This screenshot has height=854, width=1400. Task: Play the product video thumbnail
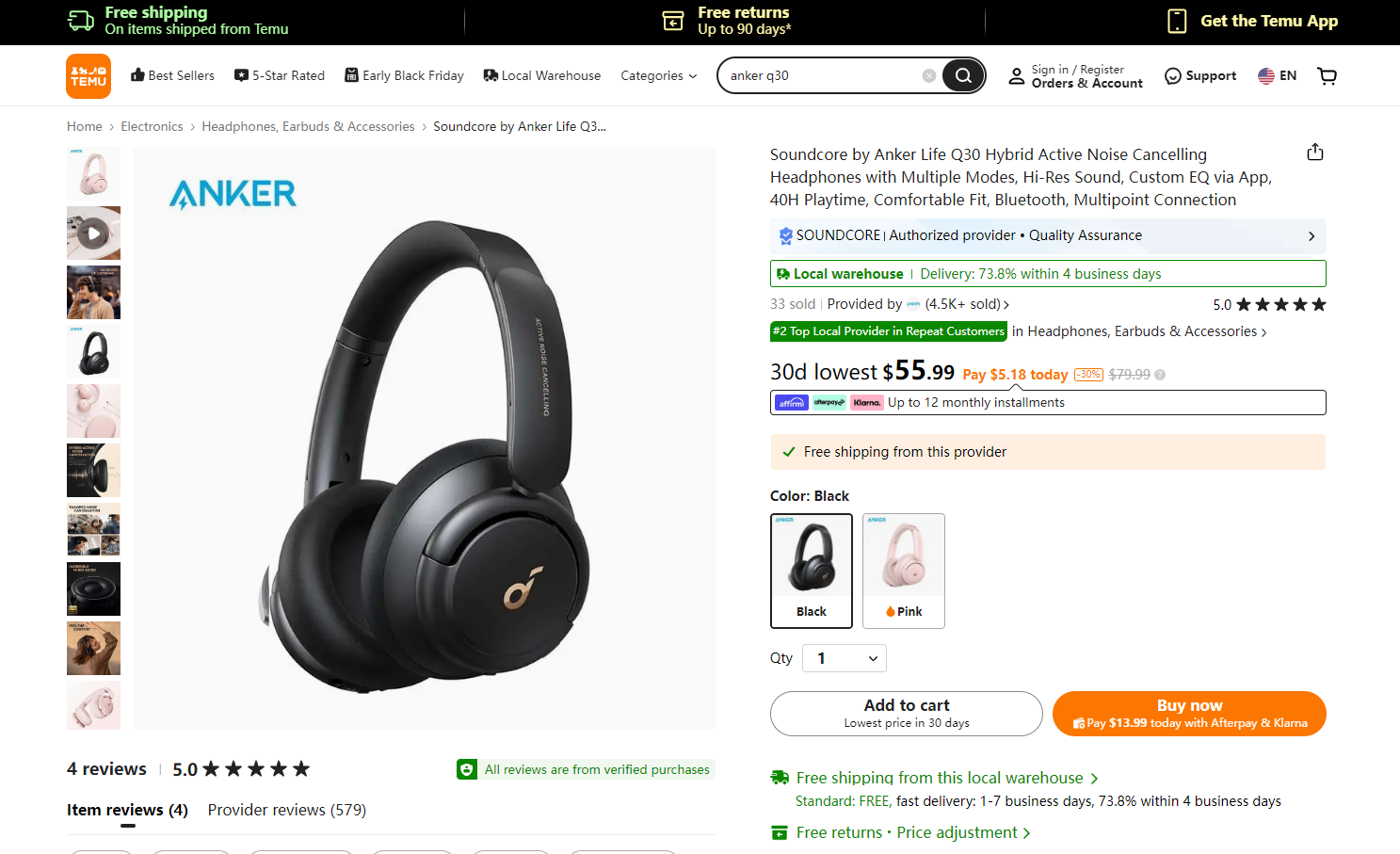pos(93,234)
